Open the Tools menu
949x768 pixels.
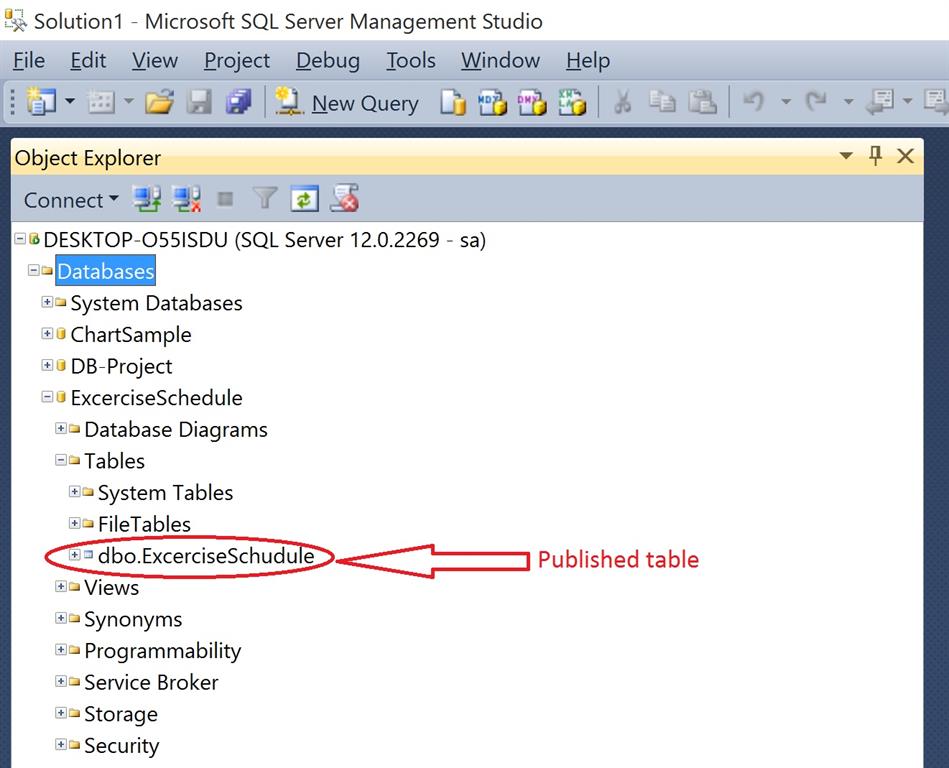pyautogui.click(x=411, y=61)
